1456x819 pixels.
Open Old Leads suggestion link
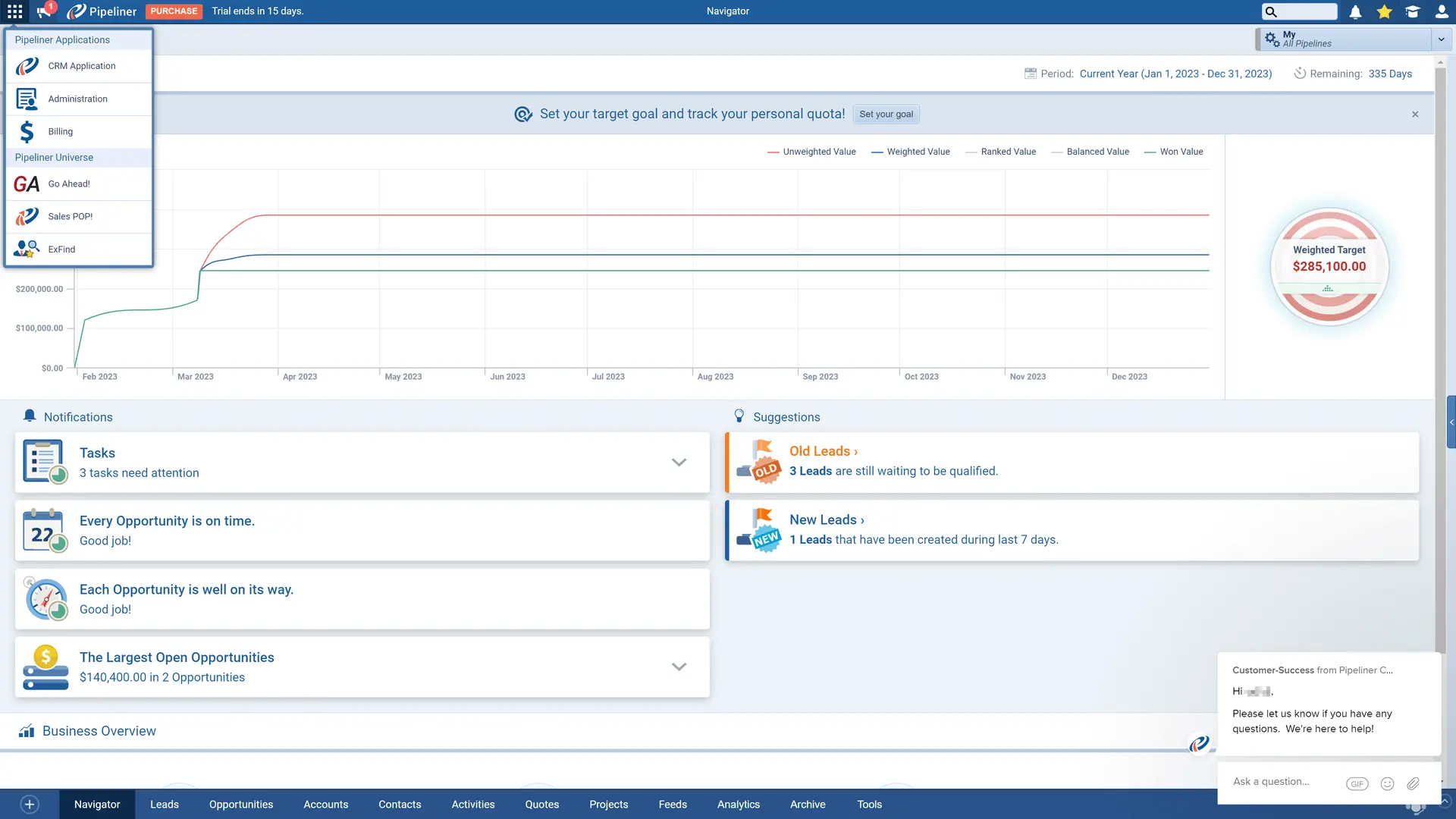[823, 451]
